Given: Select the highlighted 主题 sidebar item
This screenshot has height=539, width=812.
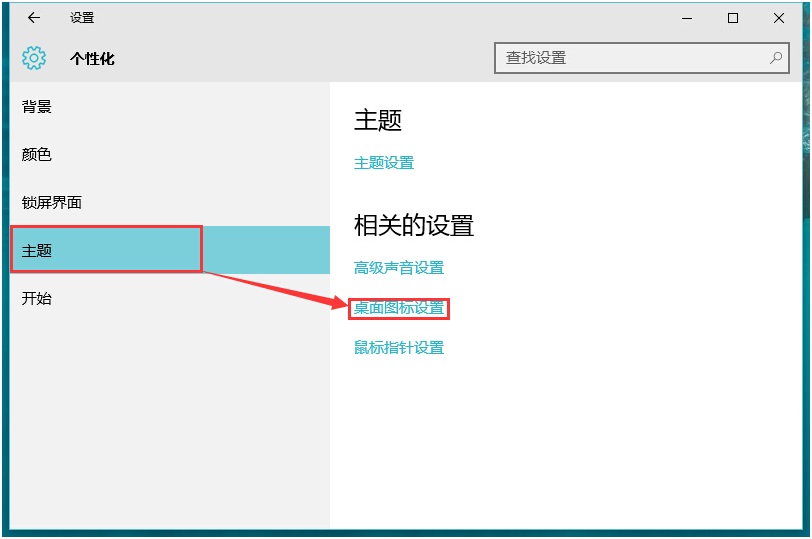Looking at the screenshot, I should click(x=37, y=251).
